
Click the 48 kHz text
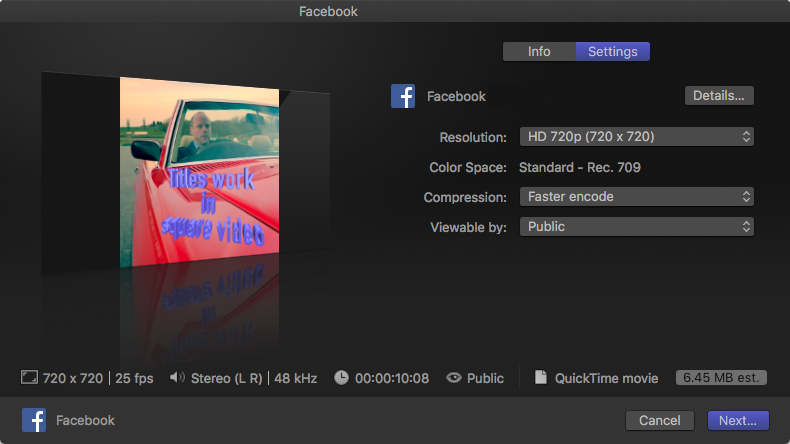[296, 378]
